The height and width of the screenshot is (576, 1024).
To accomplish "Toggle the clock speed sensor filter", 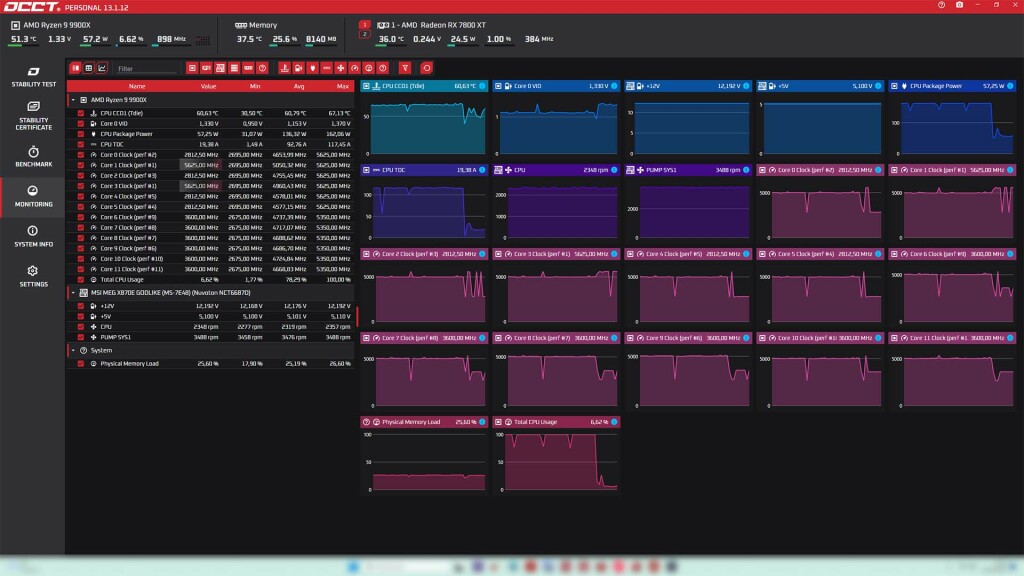I will point(355,68).
